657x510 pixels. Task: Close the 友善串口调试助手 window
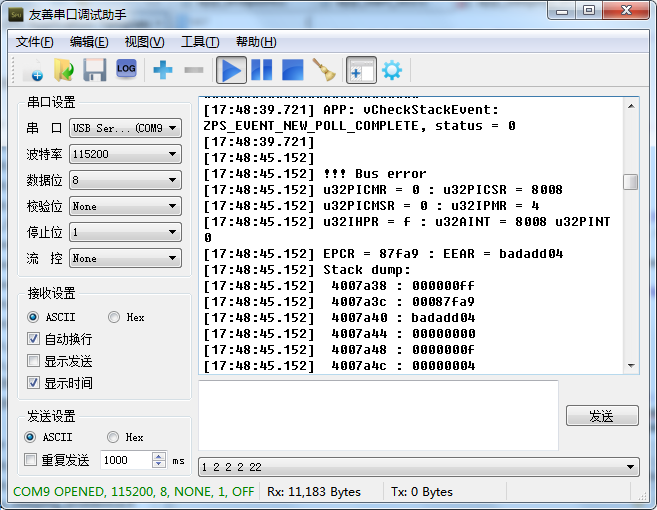coord(626,11)
